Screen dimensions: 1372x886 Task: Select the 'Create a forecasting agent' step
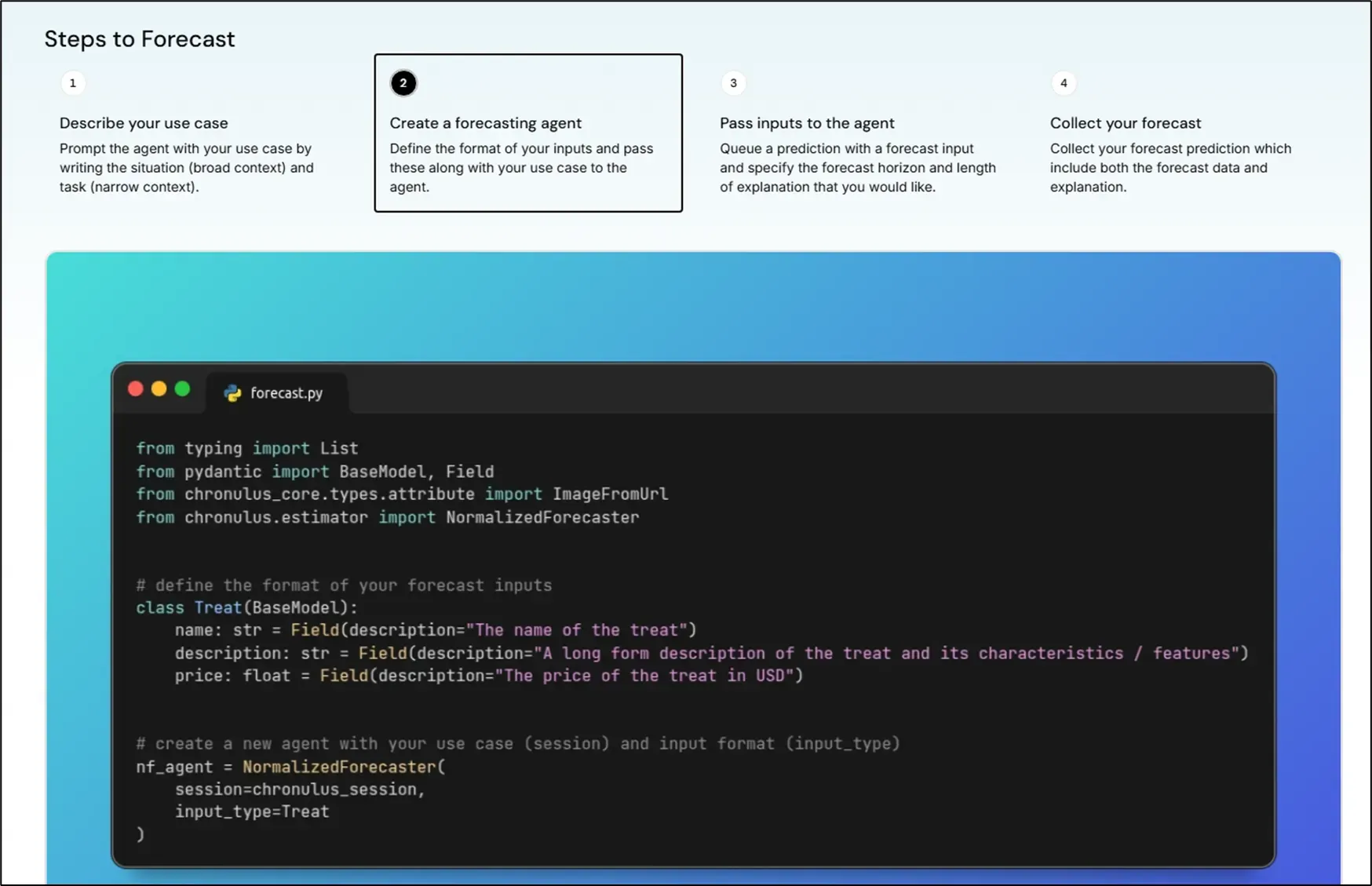485,123
